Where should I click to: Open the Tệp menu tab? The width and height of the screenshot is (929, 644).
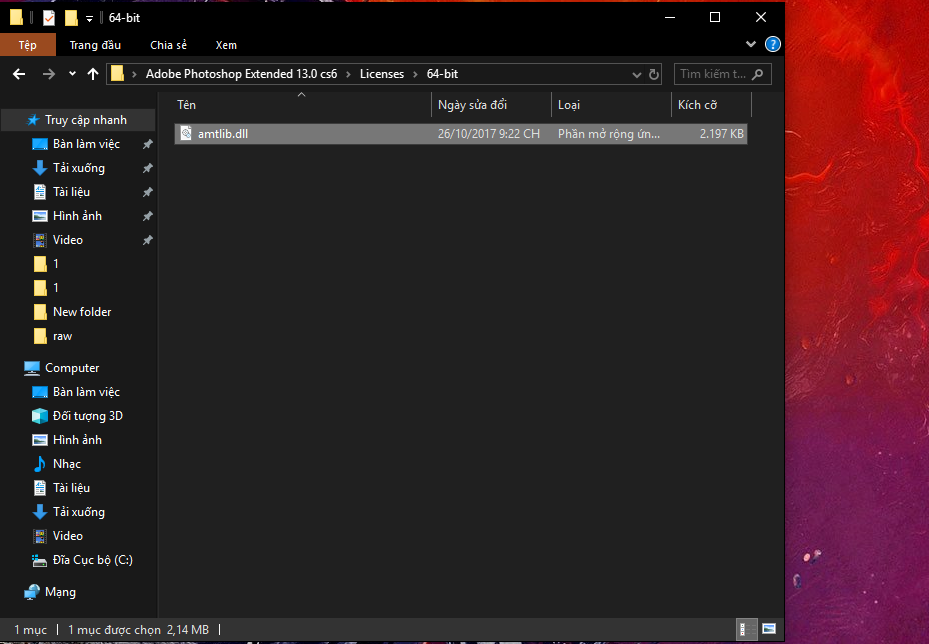28,45
